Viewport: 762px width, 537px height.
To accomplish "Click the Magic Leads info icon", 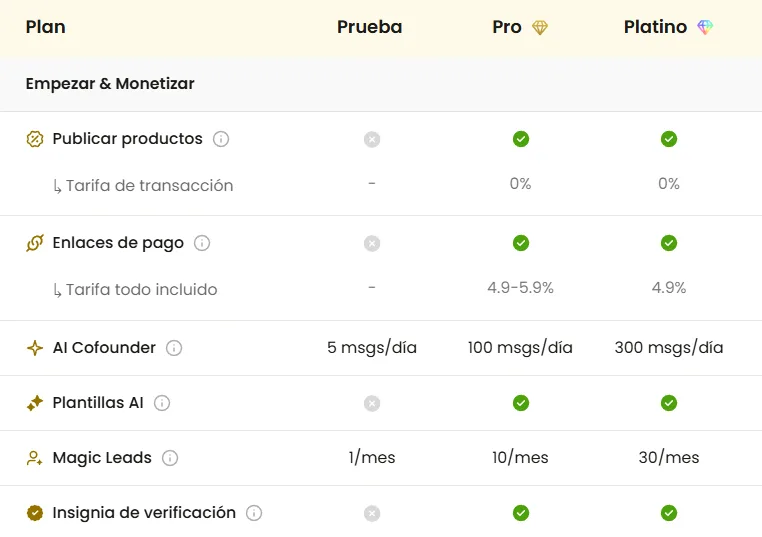I will pos(170,458).
